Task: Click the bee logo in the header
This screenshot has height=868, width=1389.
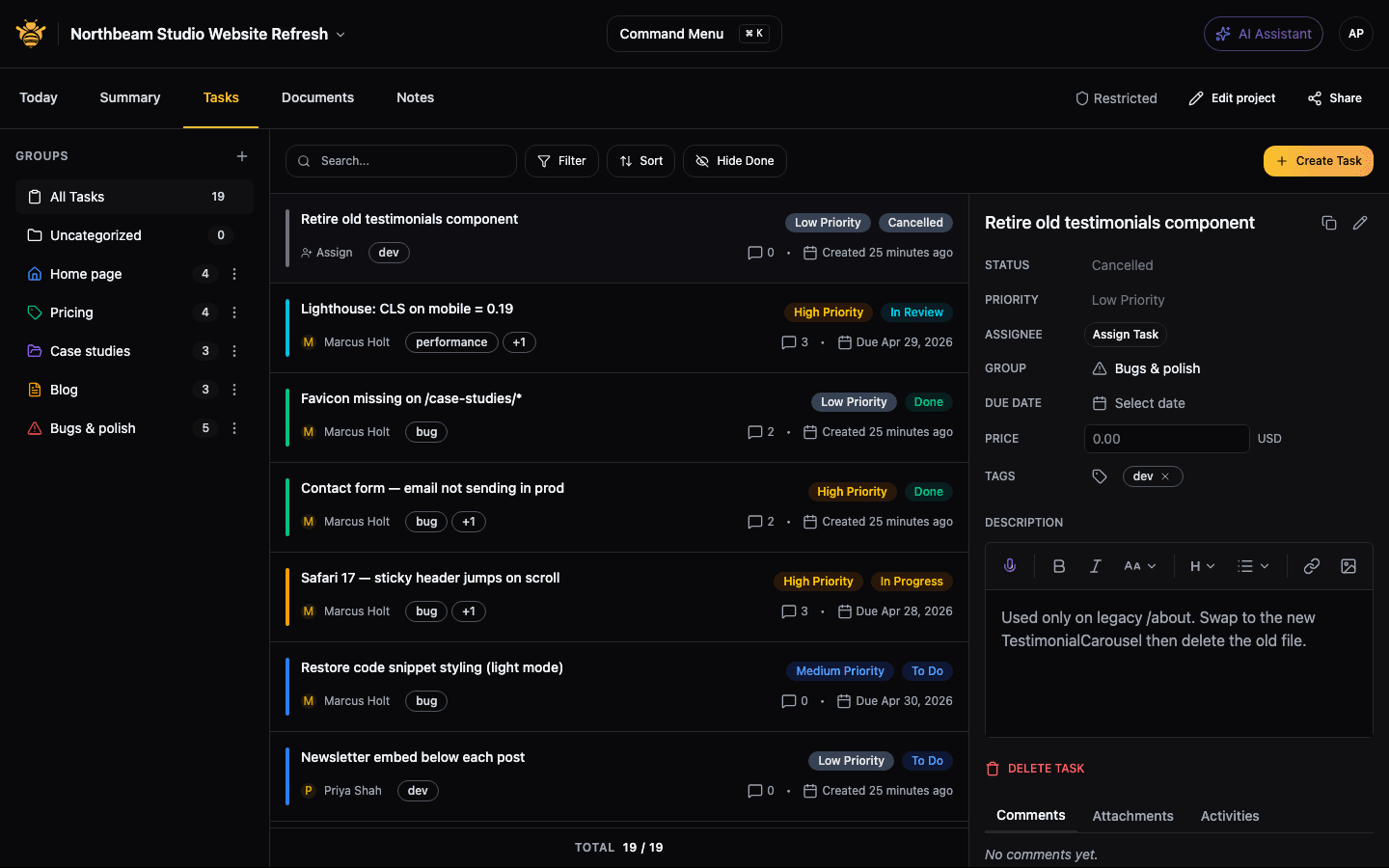Action: pyautogui.click(x=30, y=33)
